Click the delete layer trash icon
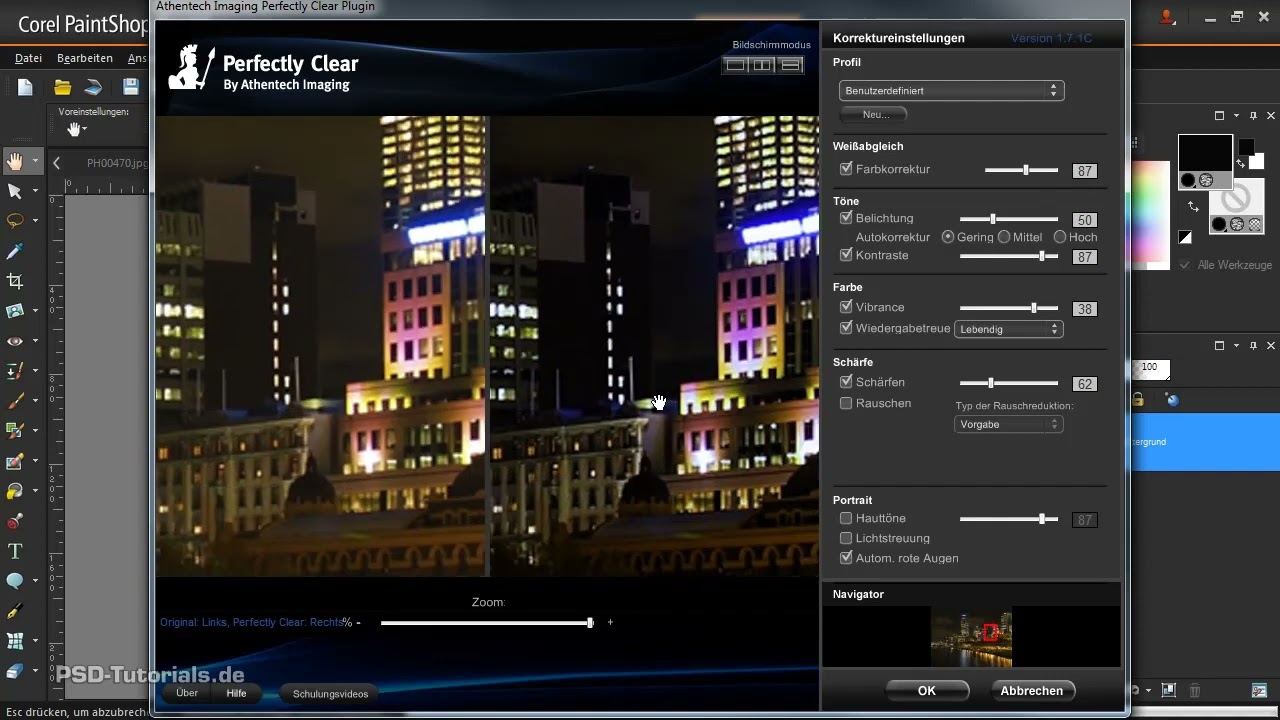This screenshot has height=720, width=1280. coord(1194,690)
